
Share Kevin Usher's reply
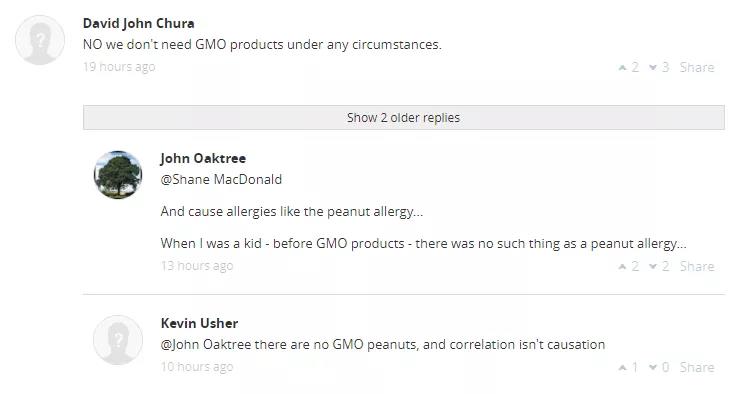click(x=697, y=367)
